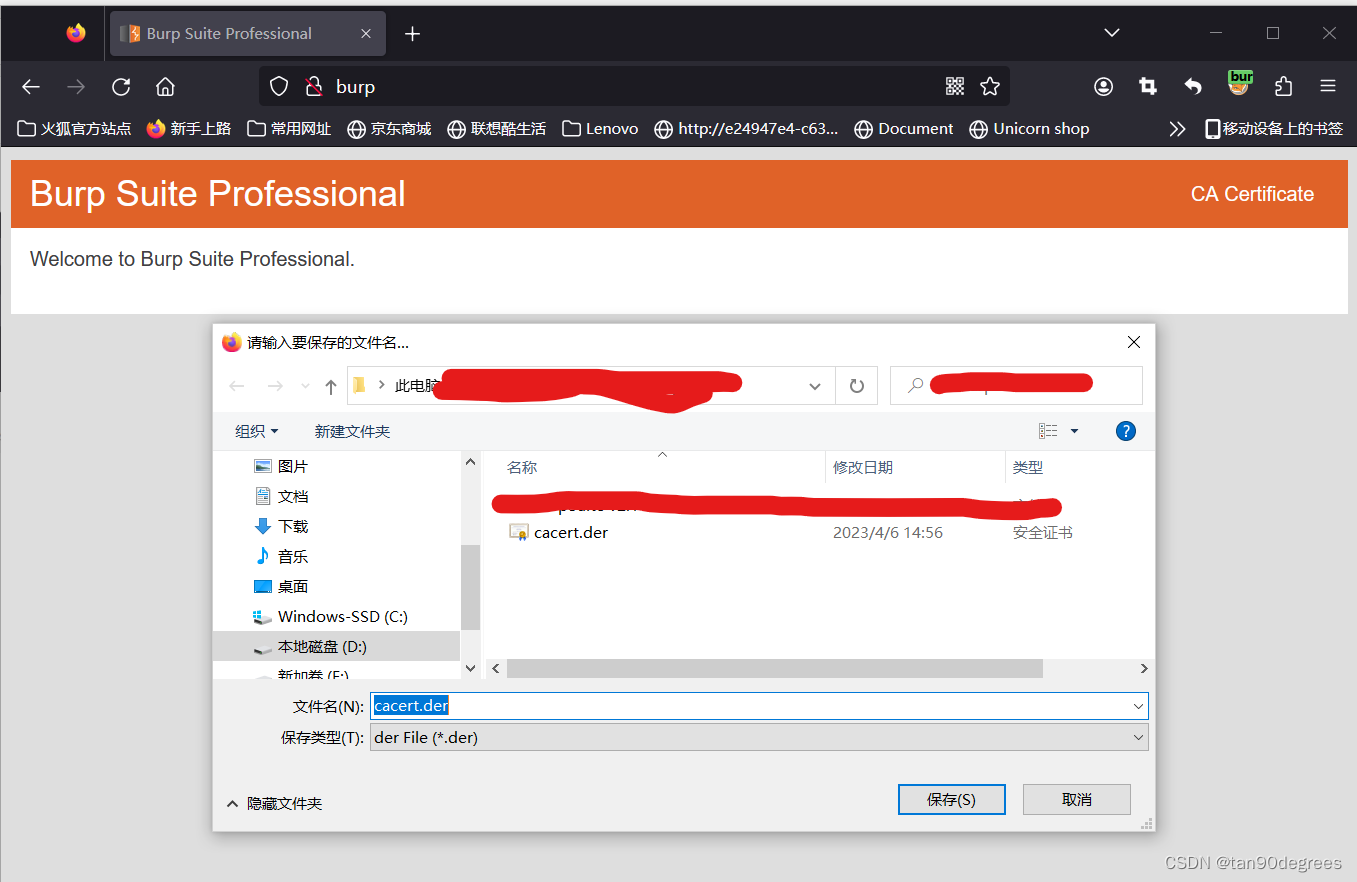1357x882 pixels.
Task: Click the undo arrow toolbar icon
Action: coord(1193,87)
